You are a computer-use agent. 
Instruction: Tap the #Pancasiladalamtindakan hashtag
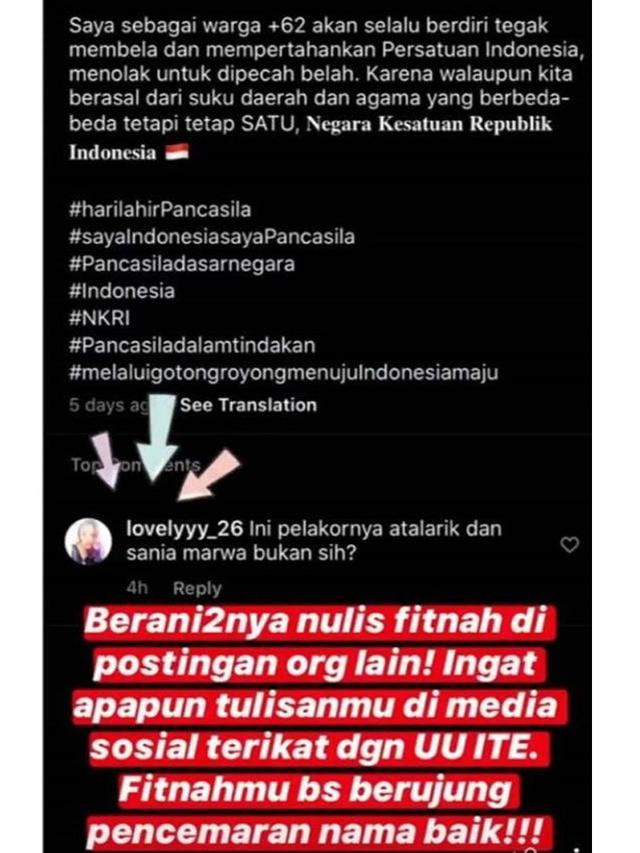[x=192, y=345]
